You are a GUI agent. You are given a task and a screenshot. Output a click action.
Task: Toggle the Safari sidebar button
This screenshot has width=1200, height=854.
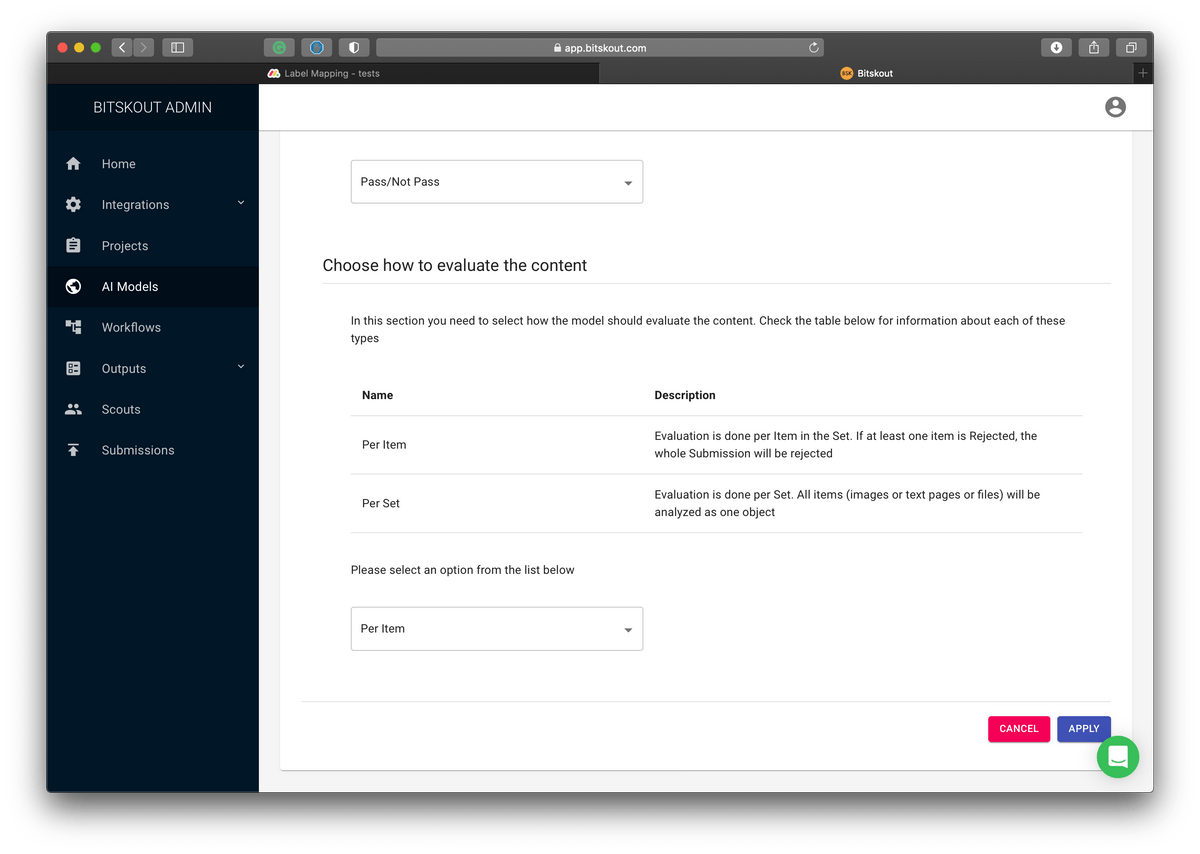177,47
